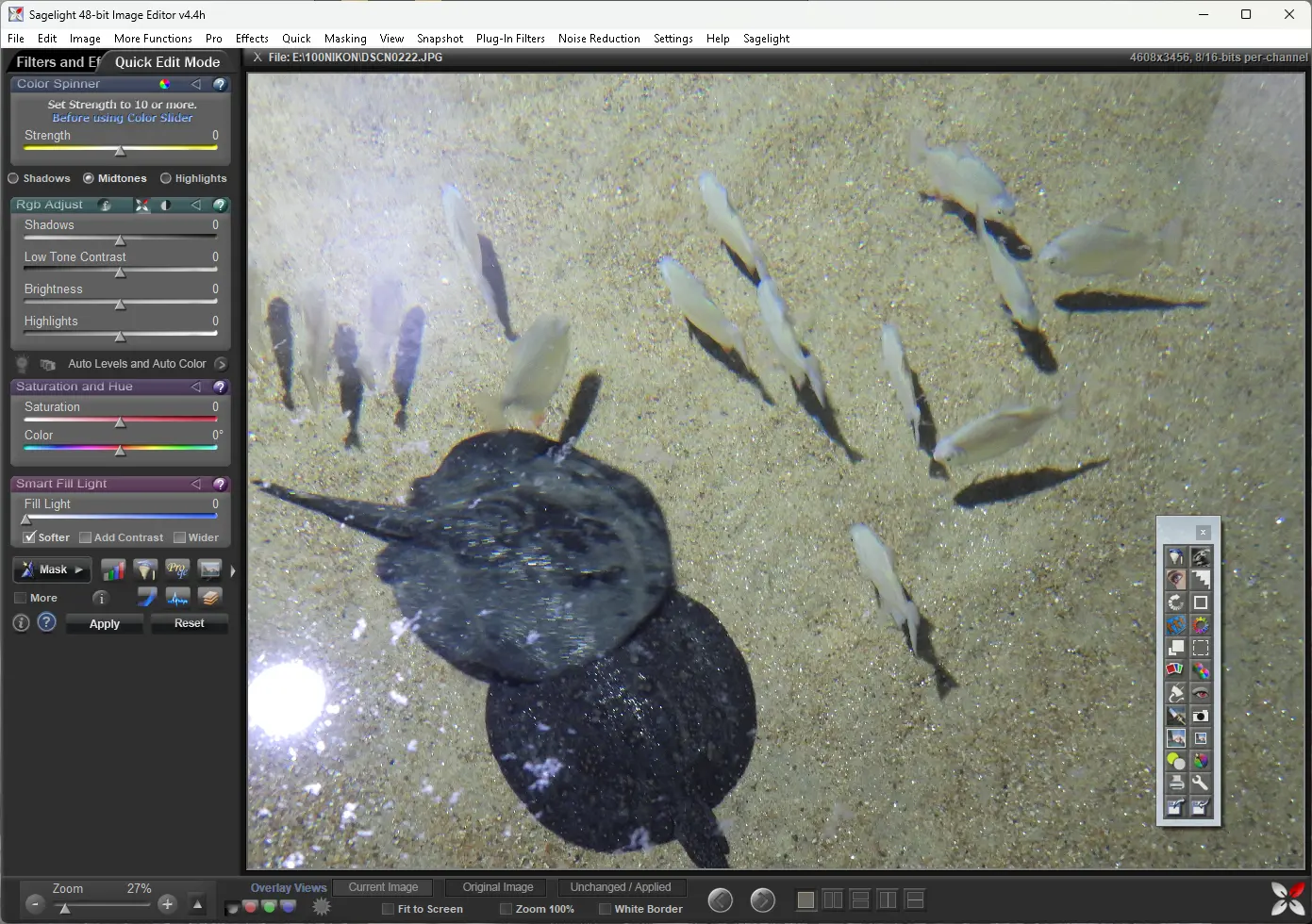Click the camera icon in floating toolbar

pyautogui.click(x=1200, y=716)
